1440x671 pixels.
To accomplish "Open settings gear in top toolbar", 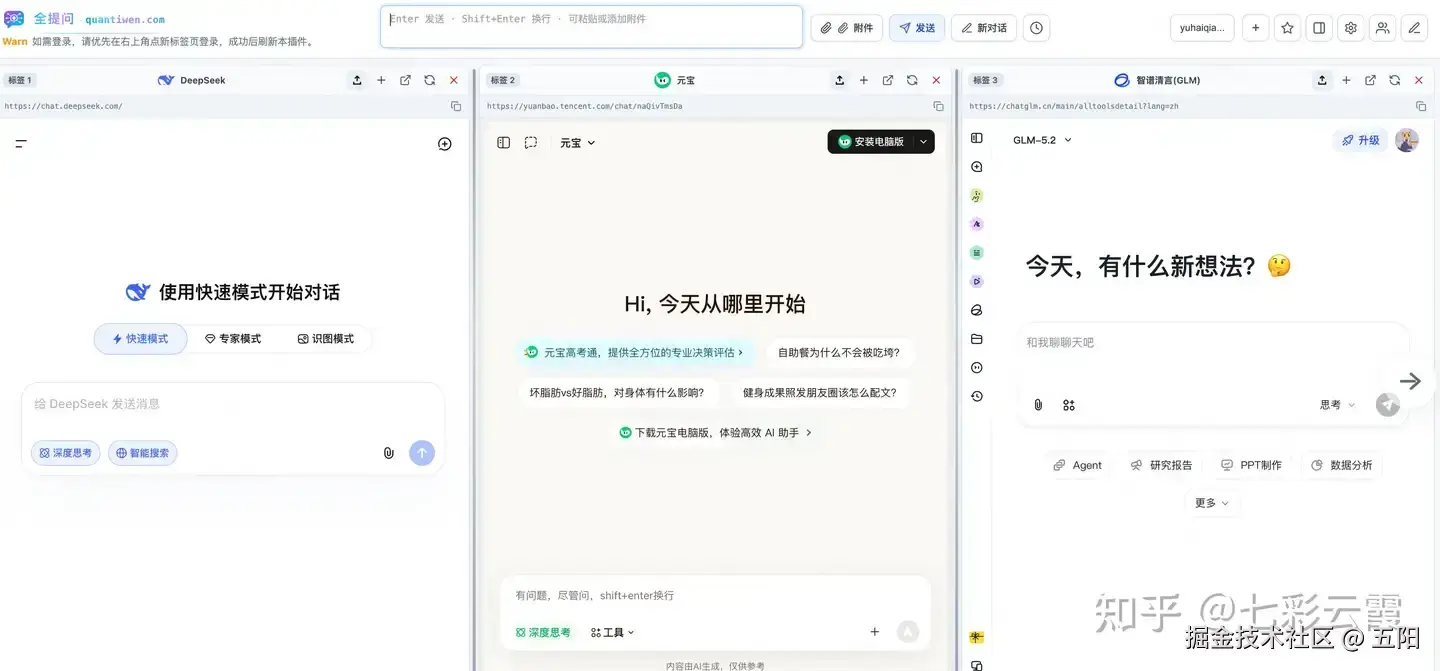I will click(1351, 28).
